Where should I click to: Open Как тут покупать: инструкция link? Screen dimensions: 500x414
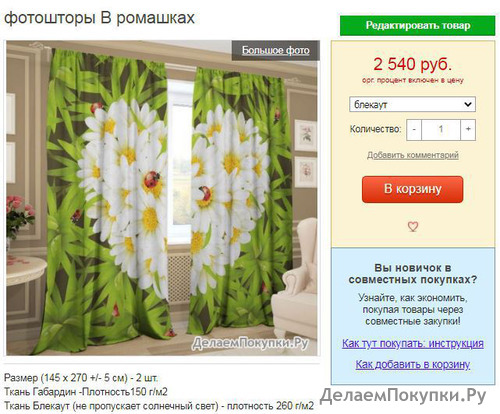tap(413, 343)
